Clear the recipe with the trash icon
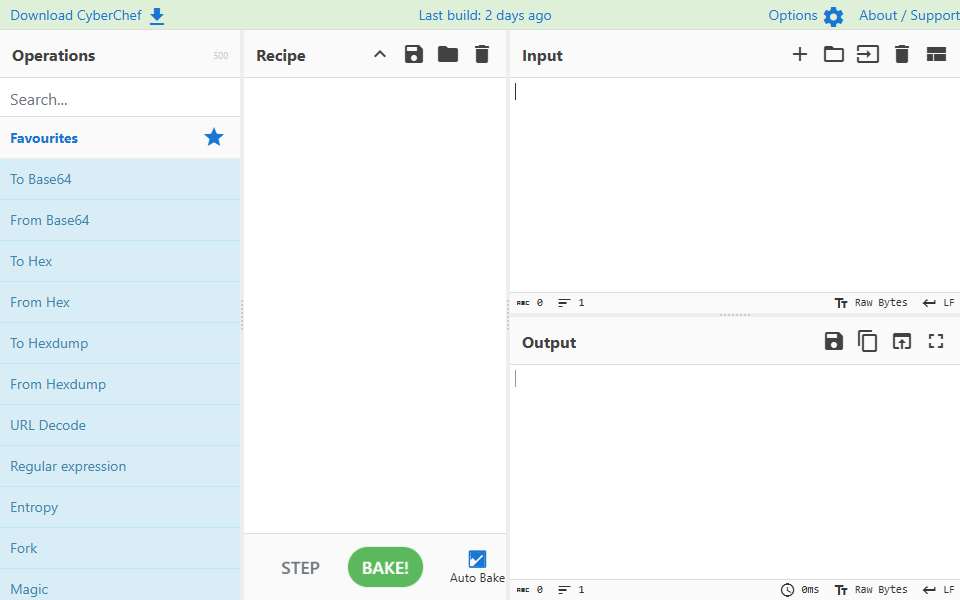 click(x=482, y=54)
